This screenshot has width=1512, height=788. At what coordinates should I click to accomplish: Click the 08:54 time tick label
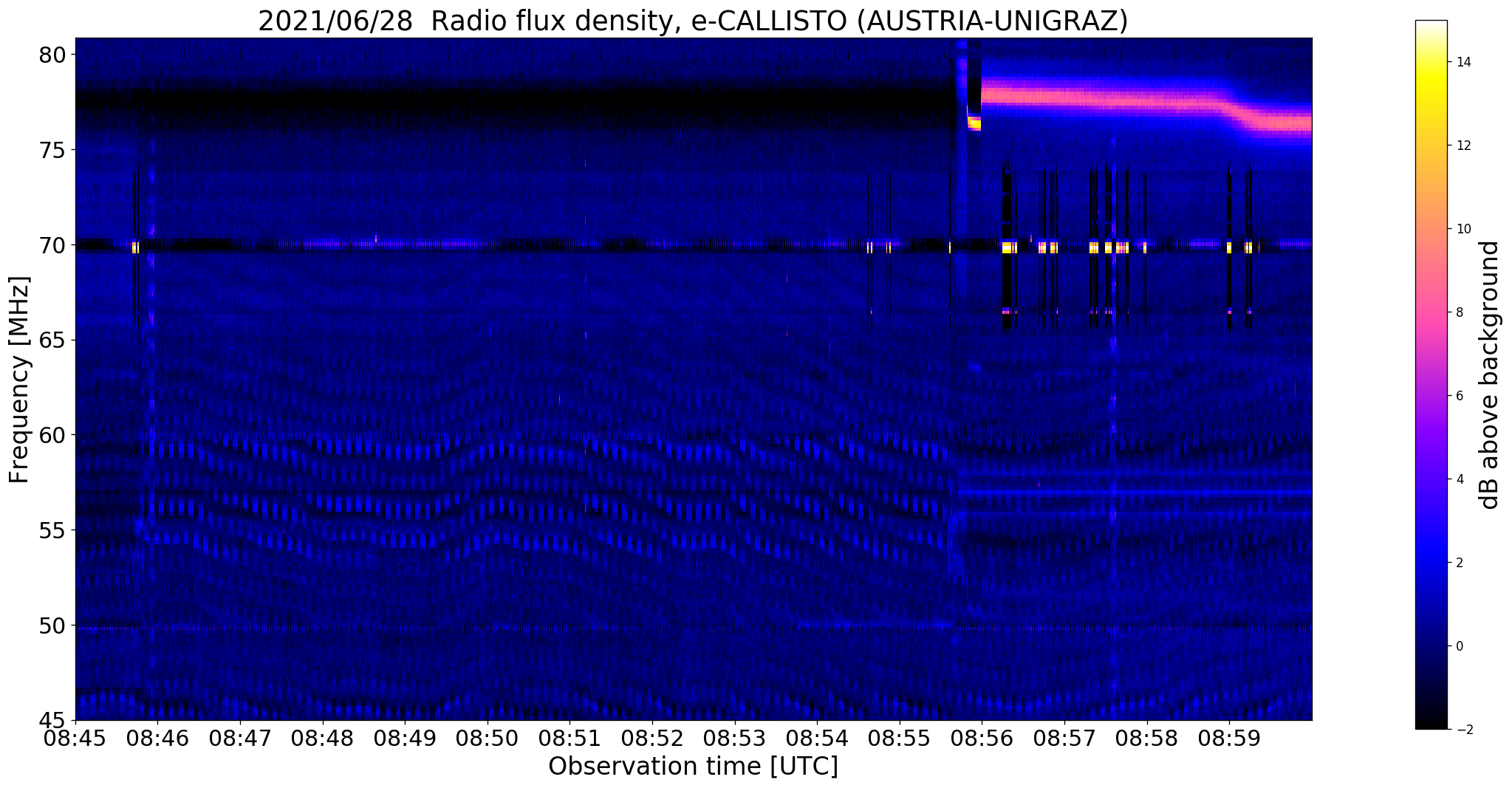click(x=817, y=738)
